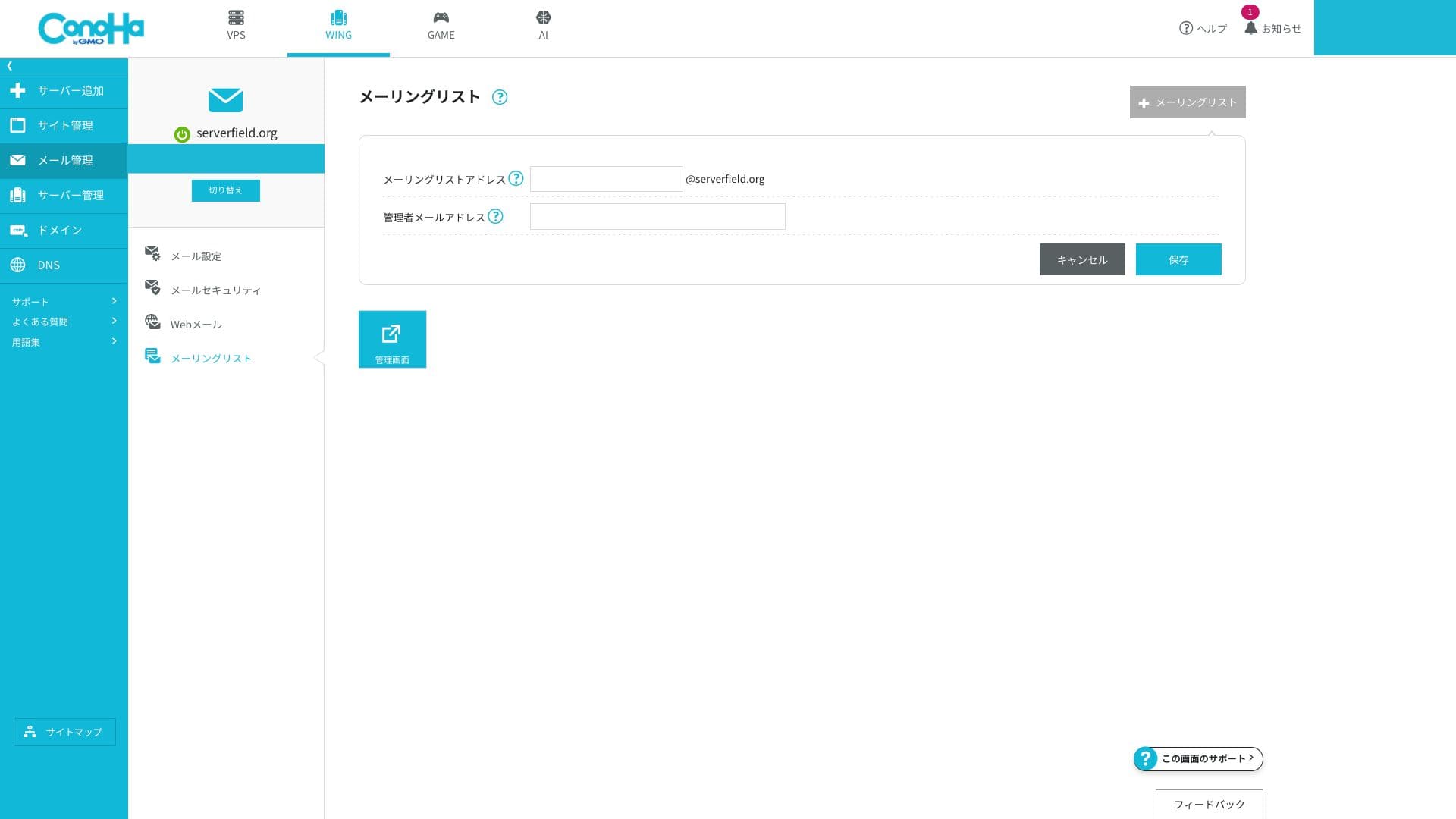Click help icon next to 管理者メールアドレス
The height and width of the screenshot is (819, 1456).
pos(495,216)
